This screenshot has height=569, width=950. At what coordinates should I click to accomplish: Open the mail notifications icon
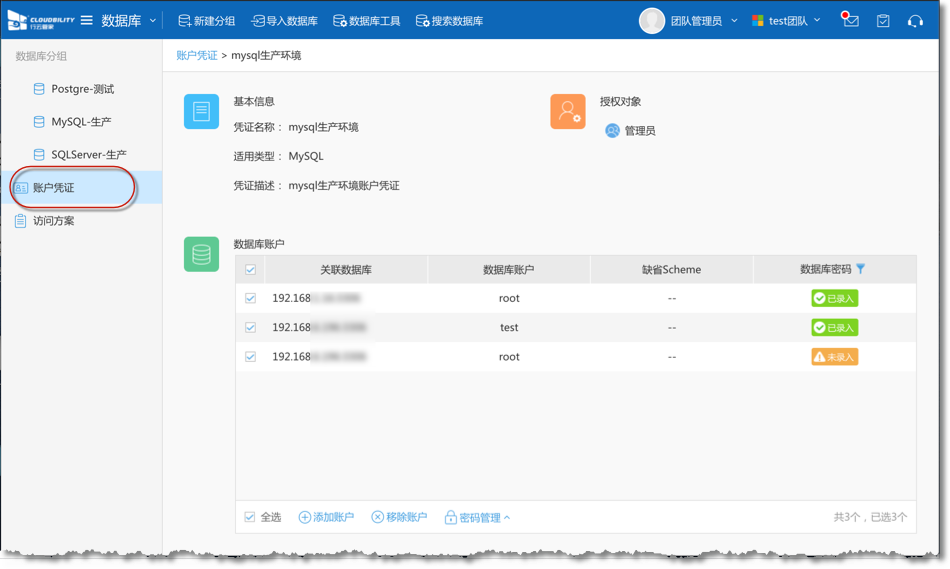850,20
